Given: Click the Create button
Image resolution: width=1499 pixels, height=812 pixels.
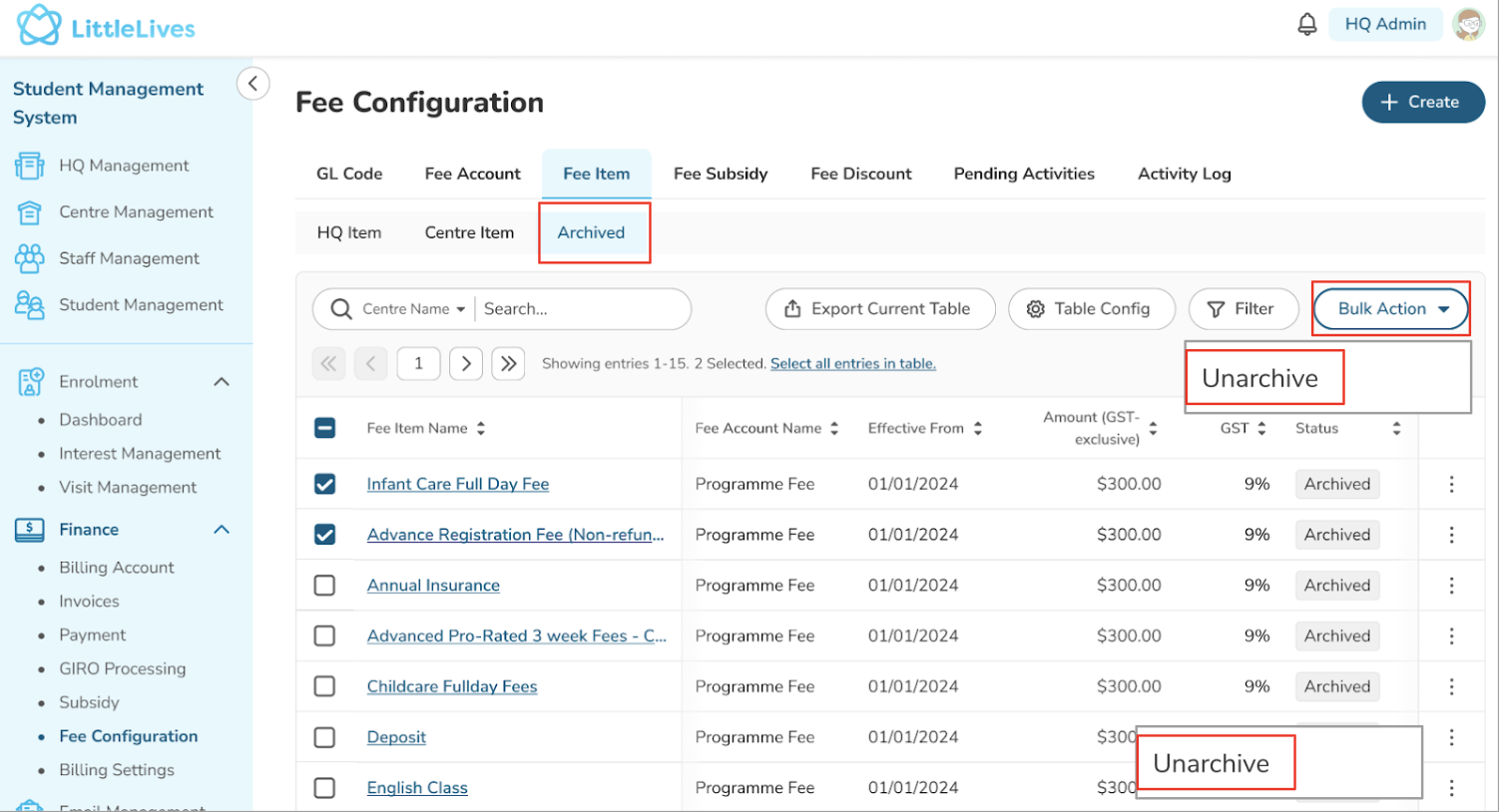Looking at the screenshot, I should (x=1422, y=102).
